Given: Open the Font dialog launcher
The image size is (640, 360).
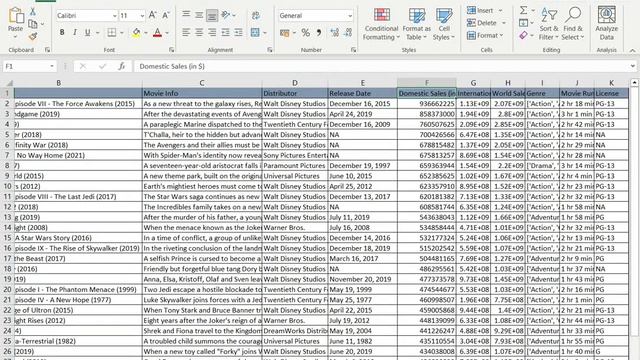Looking at the screenshot, I should pos(171,50).
